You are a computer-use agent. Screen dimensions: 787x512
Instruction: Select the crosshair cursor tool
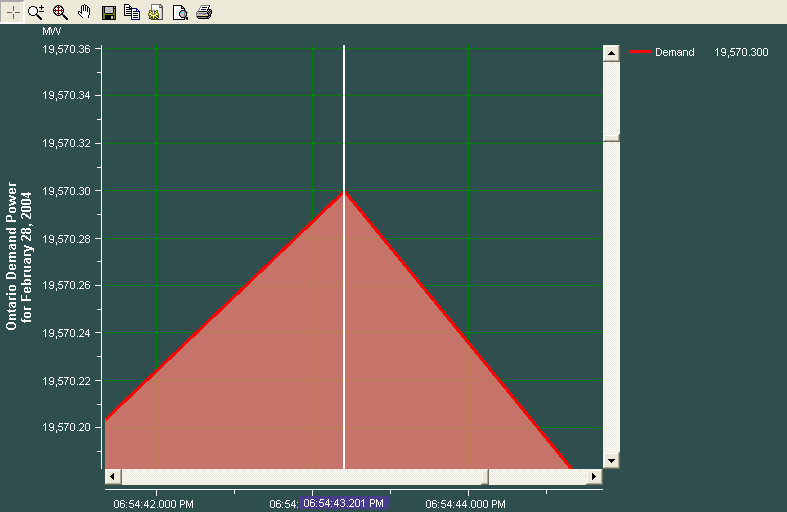pos(13,12)
